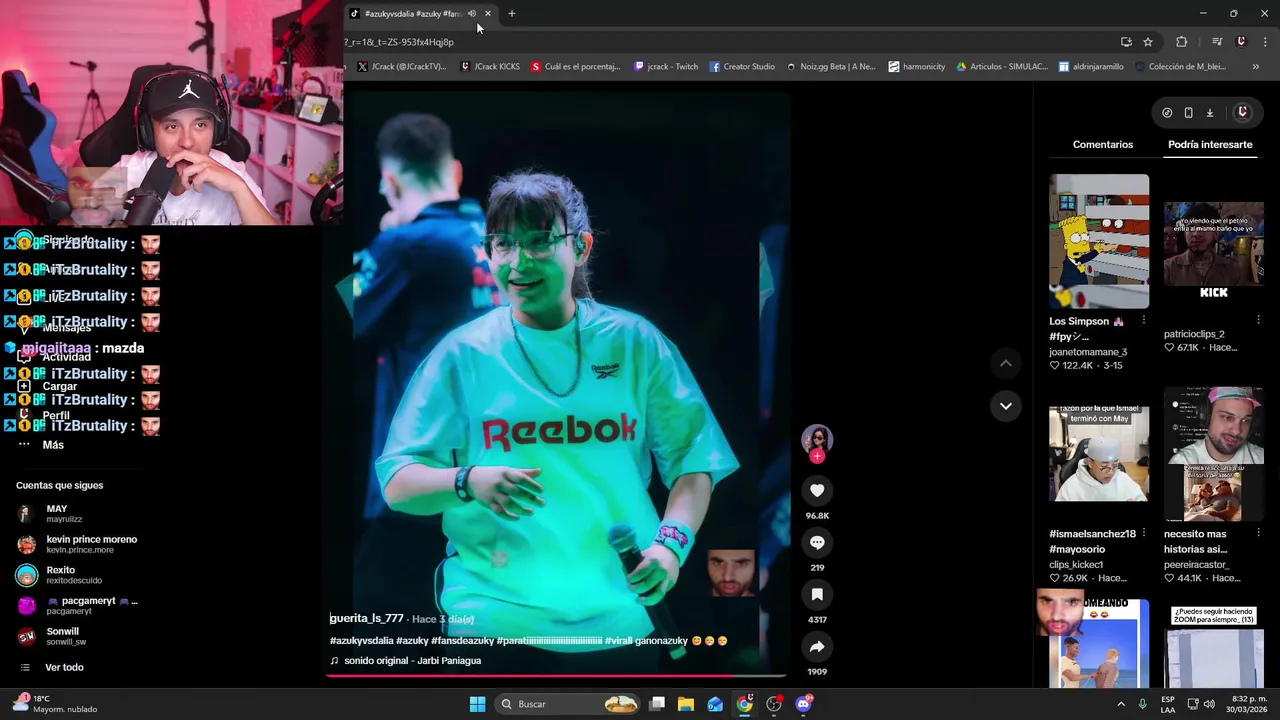
Task: Open options for necesito mas historias video
Action: [x=1258, y=534]
